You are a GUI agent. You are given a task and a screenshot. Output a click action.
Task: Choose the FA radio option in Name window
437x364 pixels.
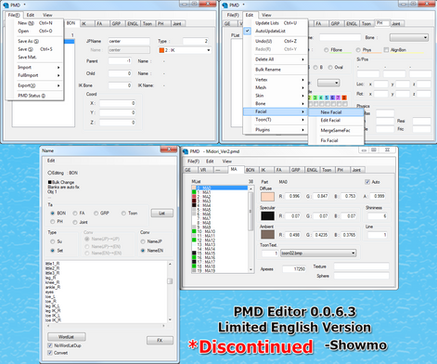[x=75, y=213]
